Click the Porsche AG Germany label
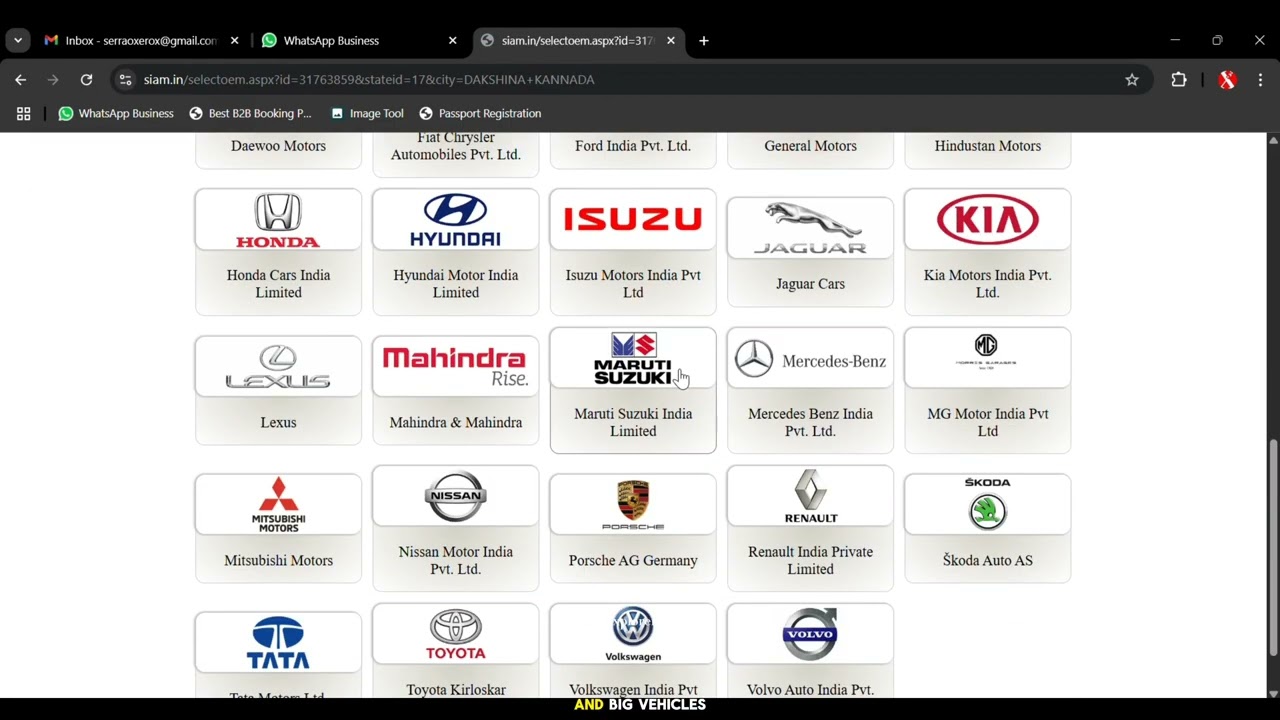 tap(633, 561)
